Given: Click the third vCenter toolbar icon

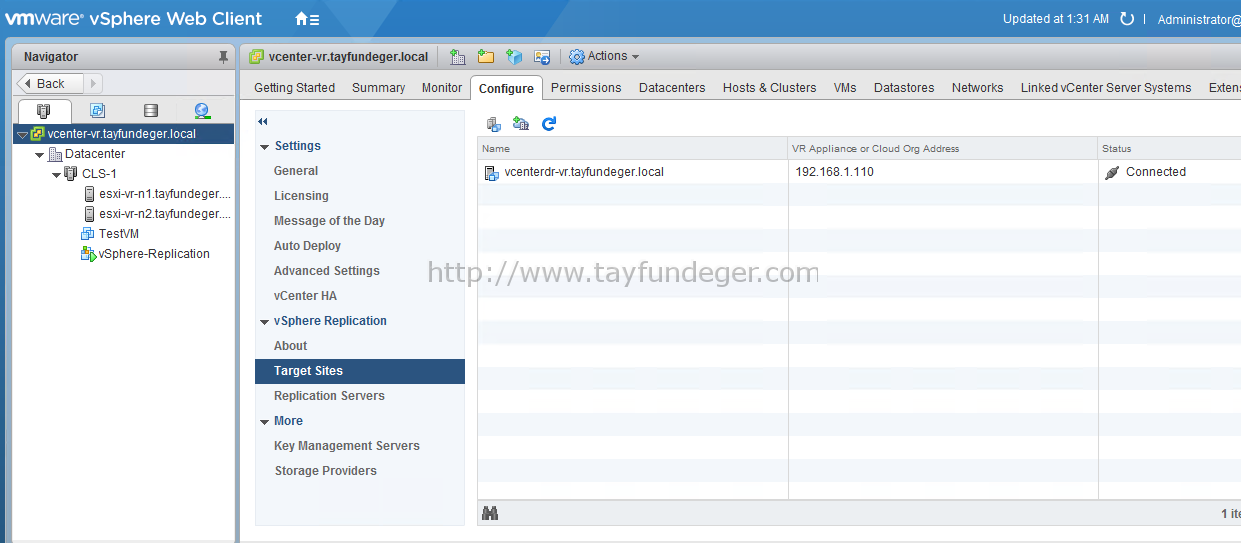Looking at the screenshot, I should pos(514,57).
